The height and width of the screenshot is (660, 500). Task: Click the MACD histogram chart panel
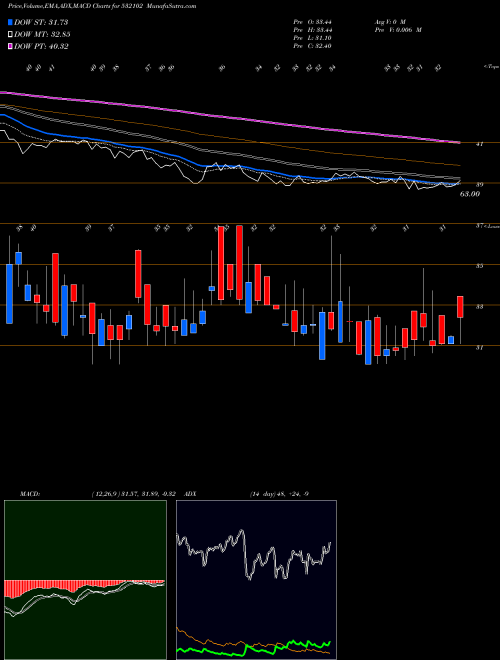pos(85,580)
